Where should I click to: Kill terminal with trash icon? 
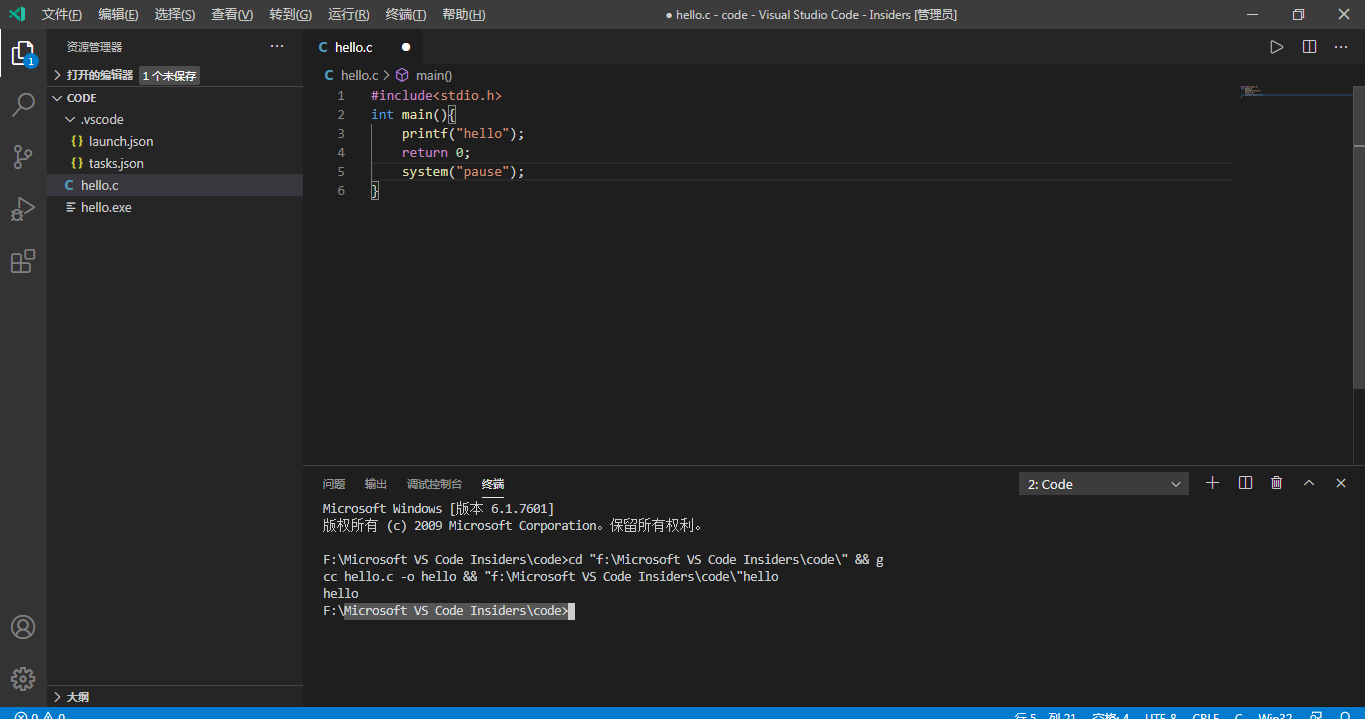coord(1277,483)
